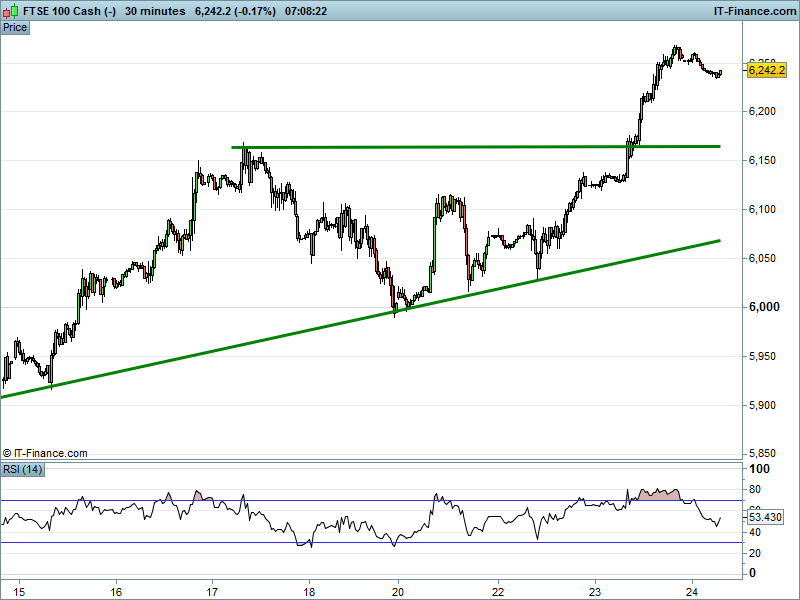Click the candlestick icon beside FTSE 100 Cash
The image size is (800, 600).
tap(12, 11)
